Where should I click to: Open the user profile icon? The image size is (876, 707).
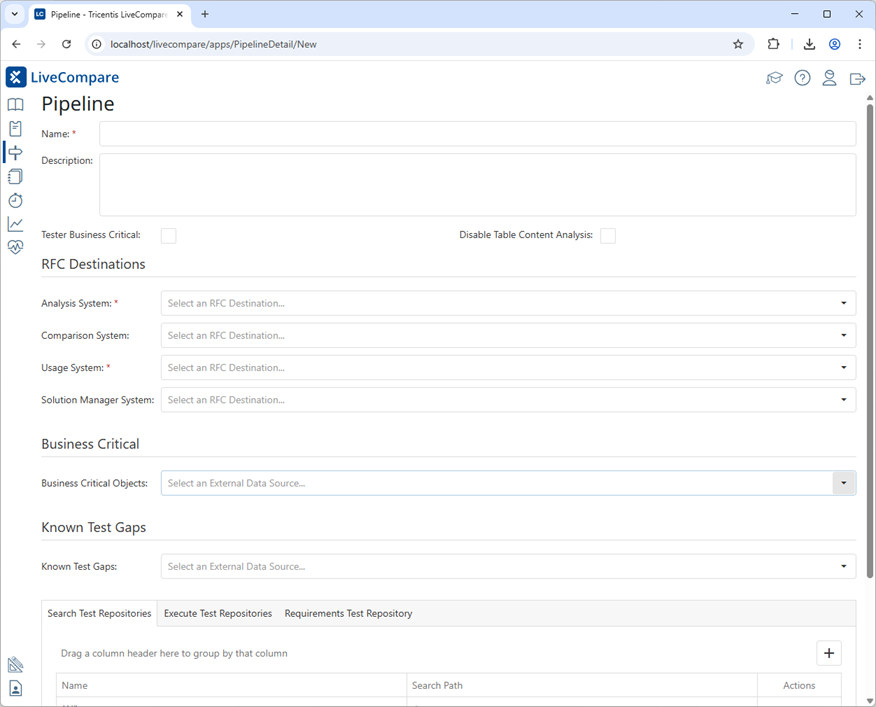pos(829,77)
